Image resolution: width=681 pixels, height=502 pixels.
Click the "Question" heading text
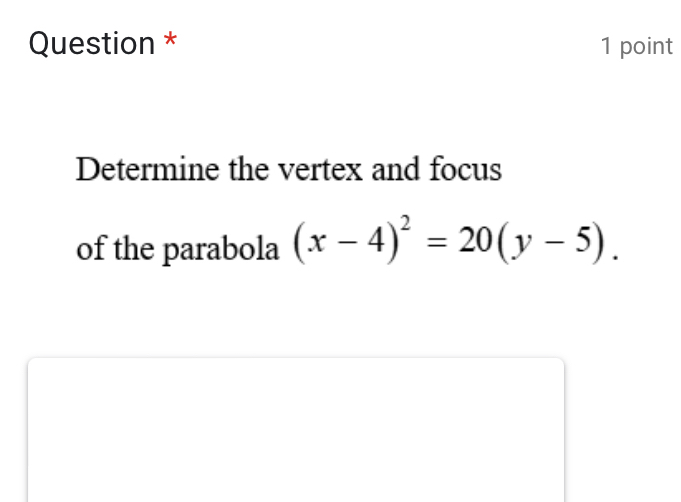(91, 44)
